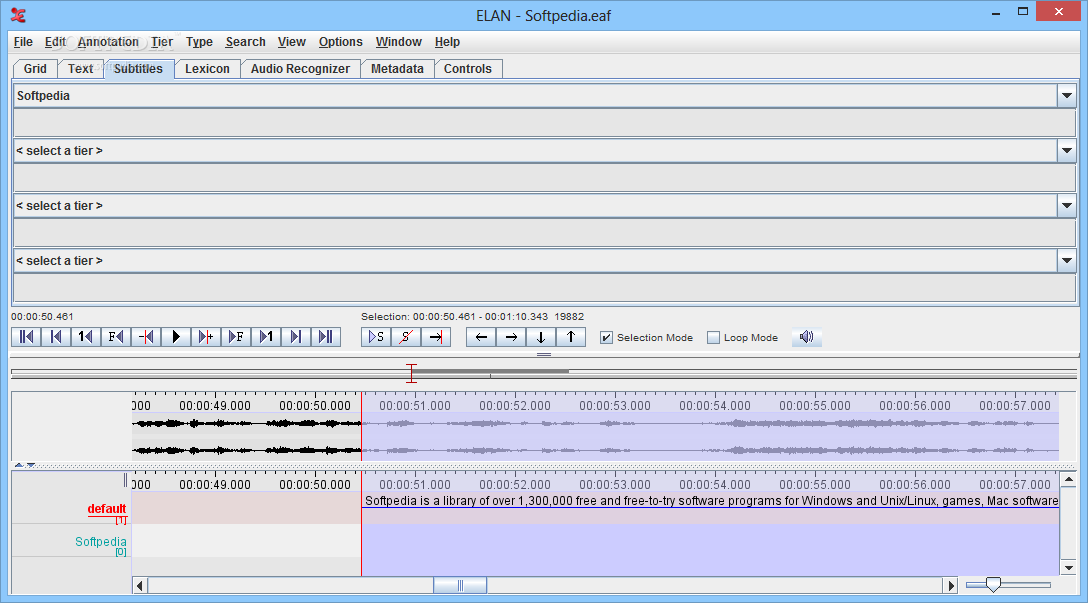1088x603 pixels.
Task: Click the timeline zoom slider handle
Action: tap(993, 584)
